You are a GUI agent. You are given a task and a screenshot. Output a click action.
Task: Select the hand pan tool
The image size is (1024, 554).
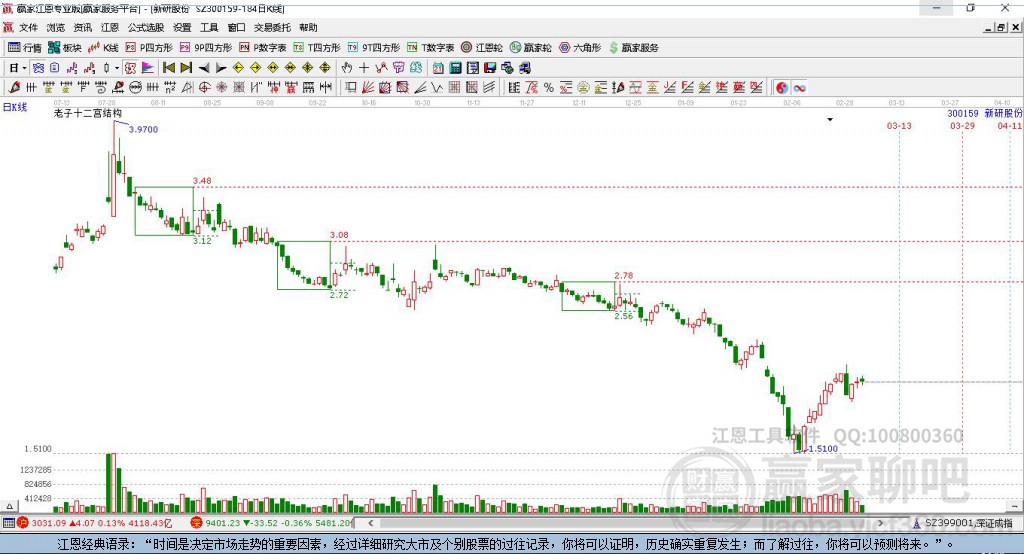point(347,68)
